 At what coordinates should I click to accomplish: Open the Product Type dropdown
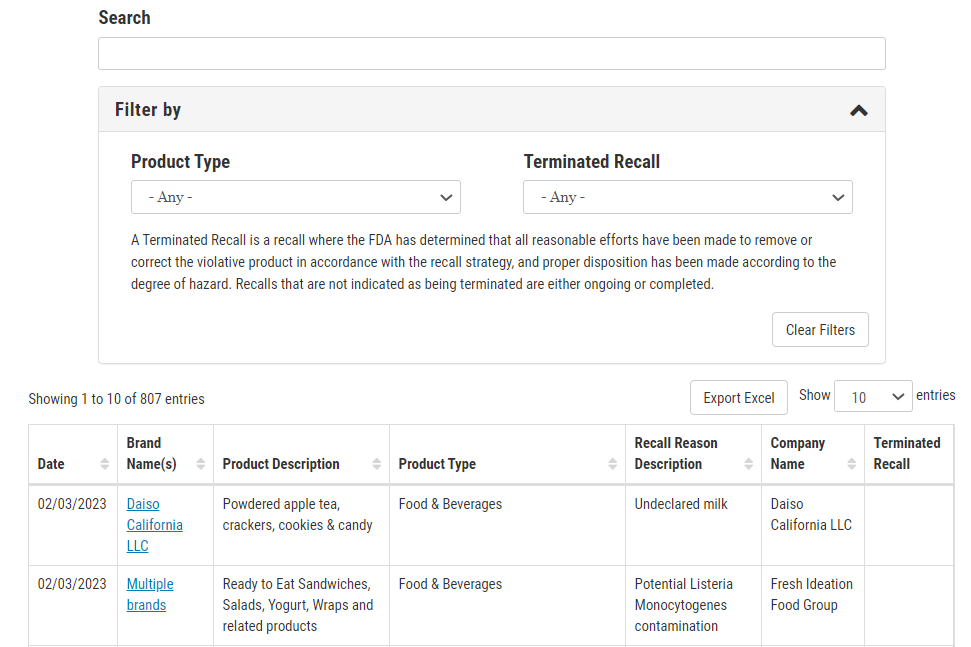295,197
